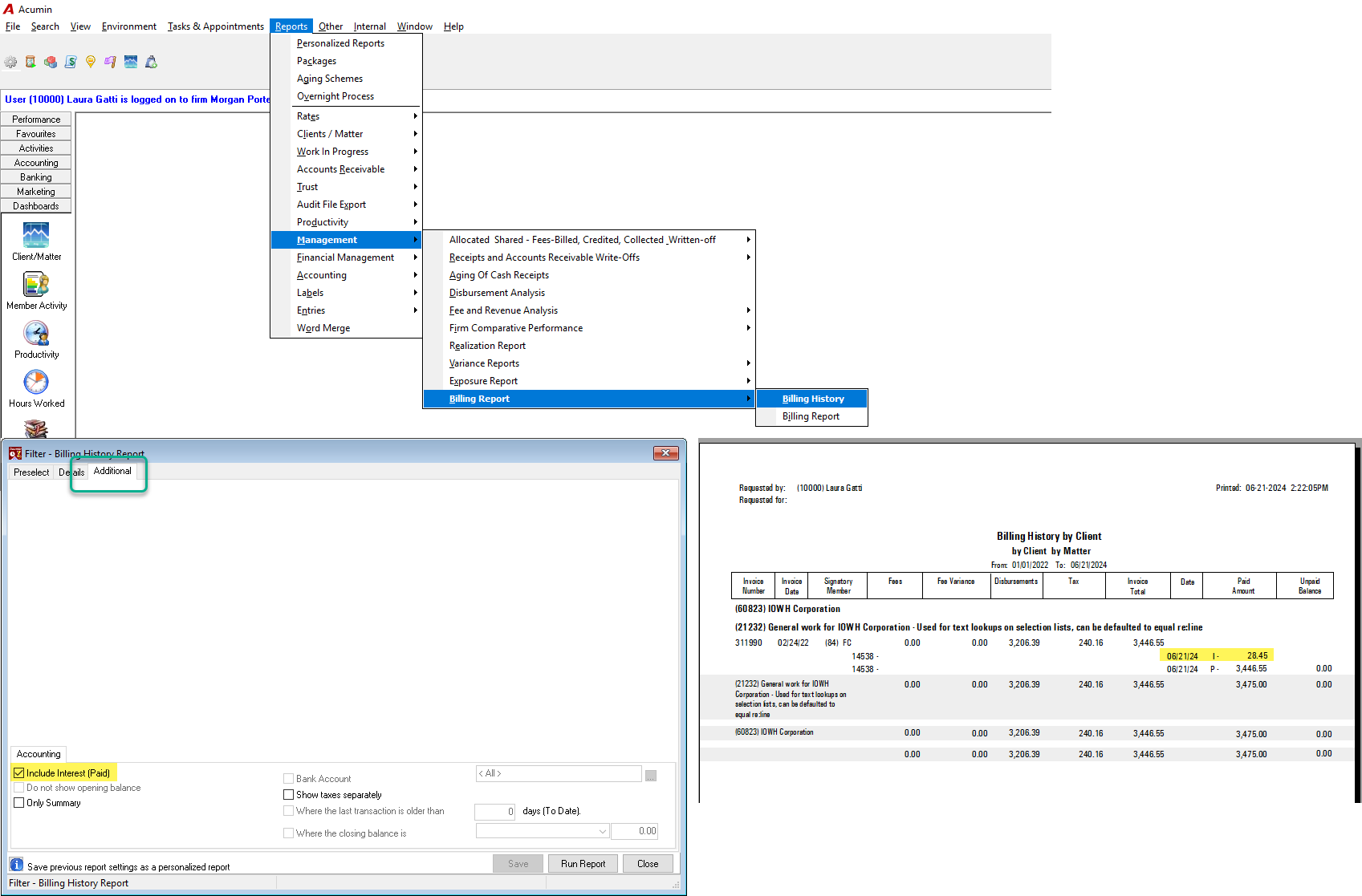Open the Client/Matter dashboard icon

pos(36,235)
